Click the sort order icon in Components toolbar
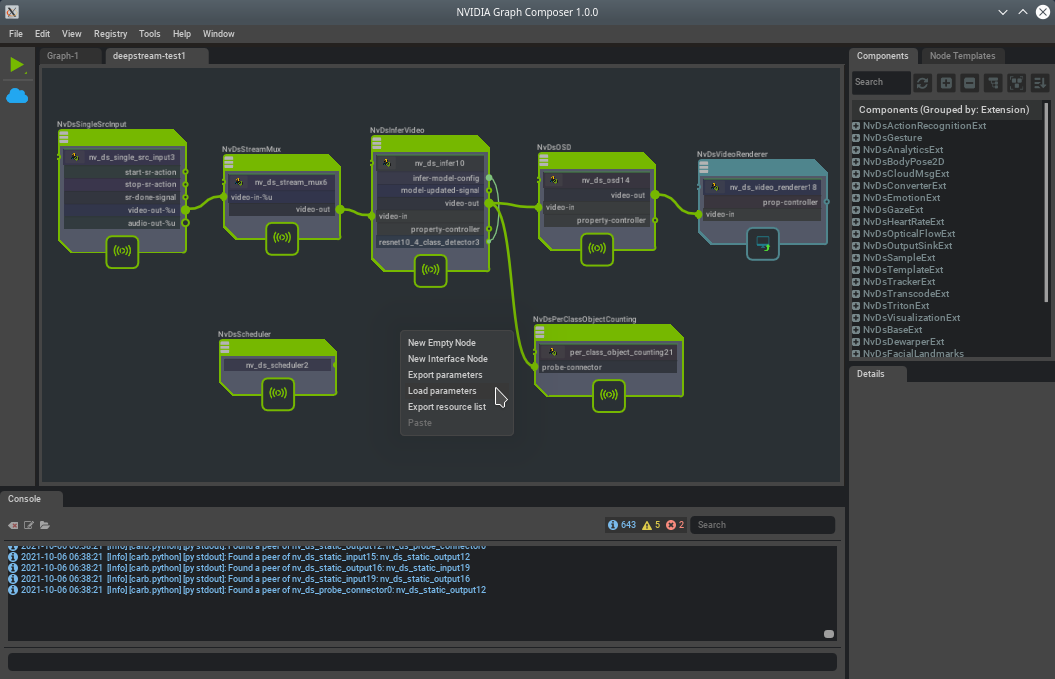This screenshot has width=1055, height=679. click(x=1040, y=82)
